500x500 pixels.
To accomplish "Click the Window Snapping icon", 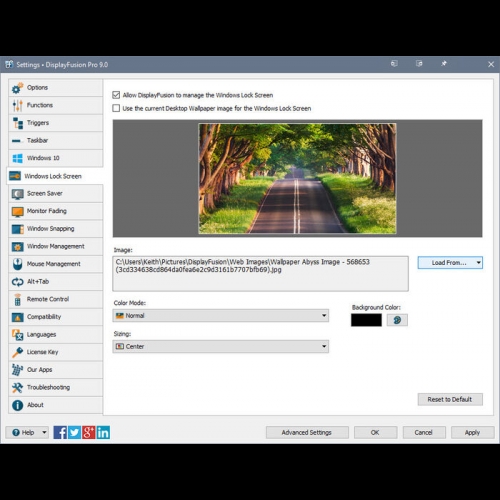I will [x=17, y=229].
